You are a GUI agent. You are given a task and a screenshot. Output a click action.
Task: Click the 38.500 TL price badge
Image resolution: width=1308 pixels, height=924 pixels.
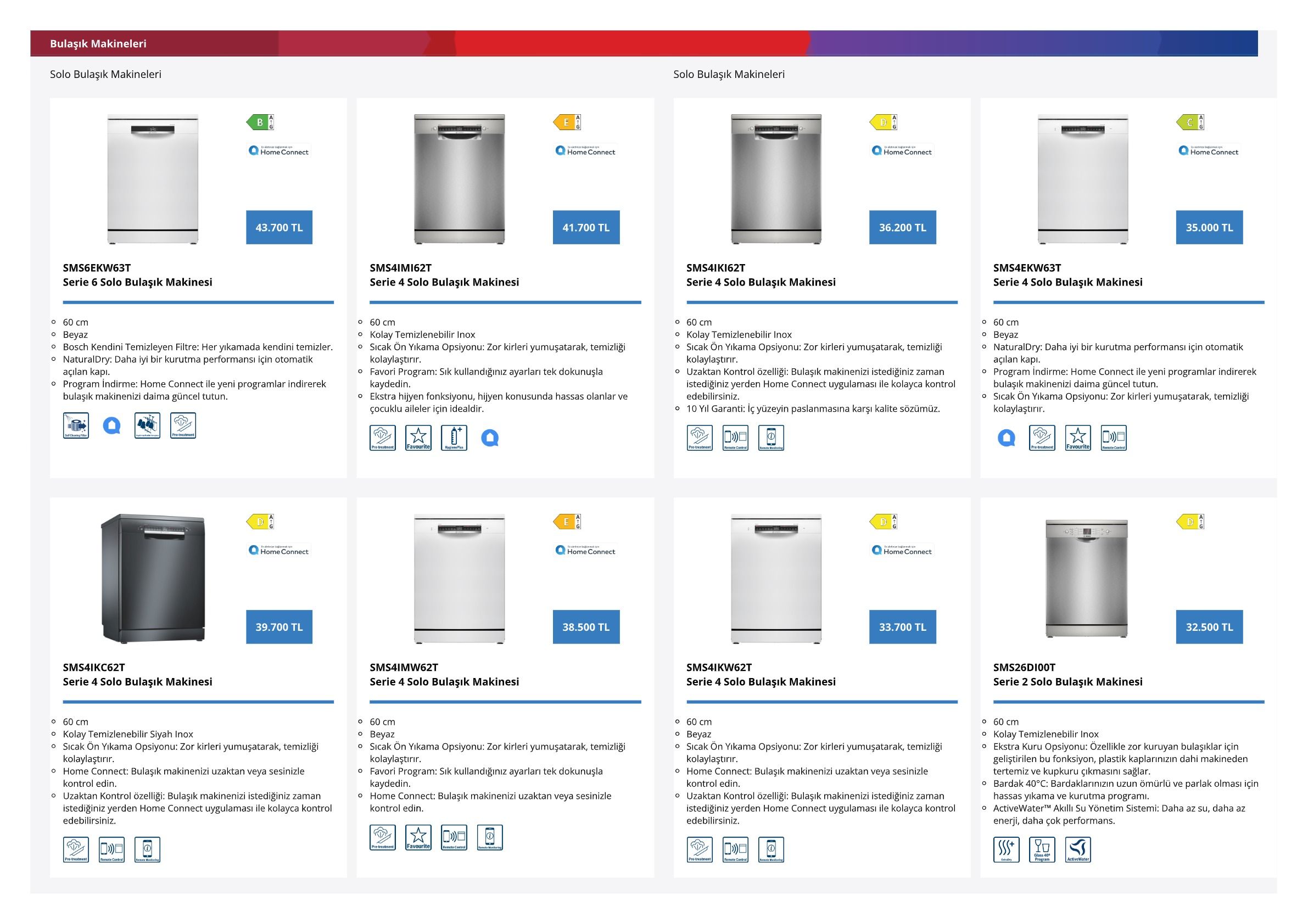coord(586,626)
